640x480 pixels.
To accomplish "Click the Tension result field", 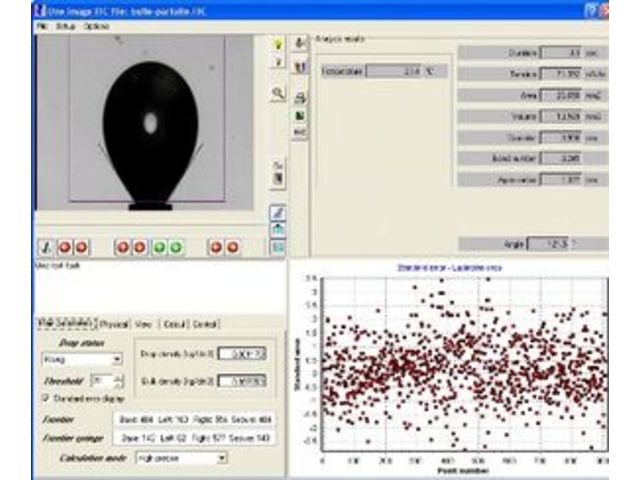I will tap(561, 74).
